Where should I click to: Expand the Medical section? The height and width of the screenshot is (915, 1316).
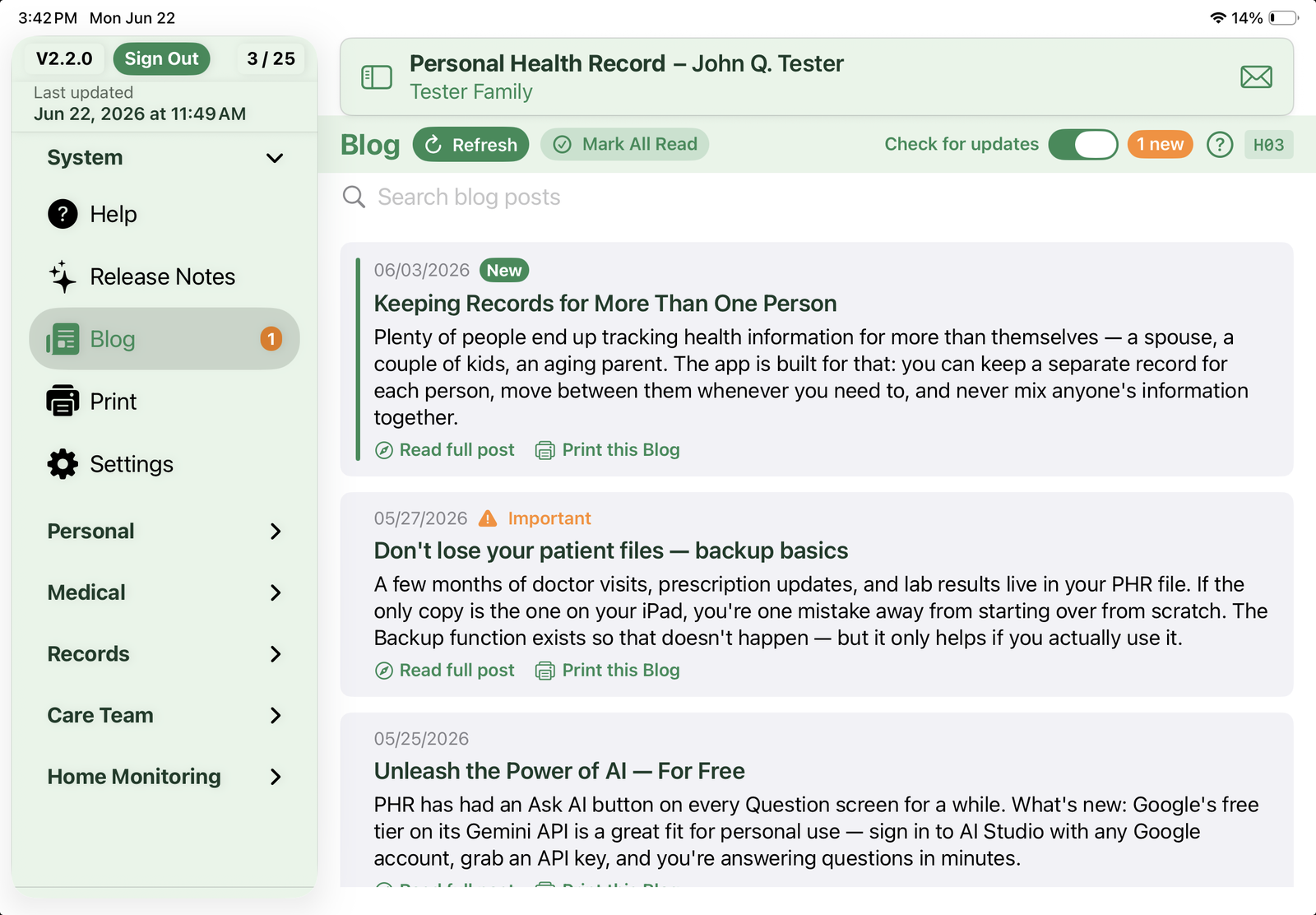(x=164, y=593)
